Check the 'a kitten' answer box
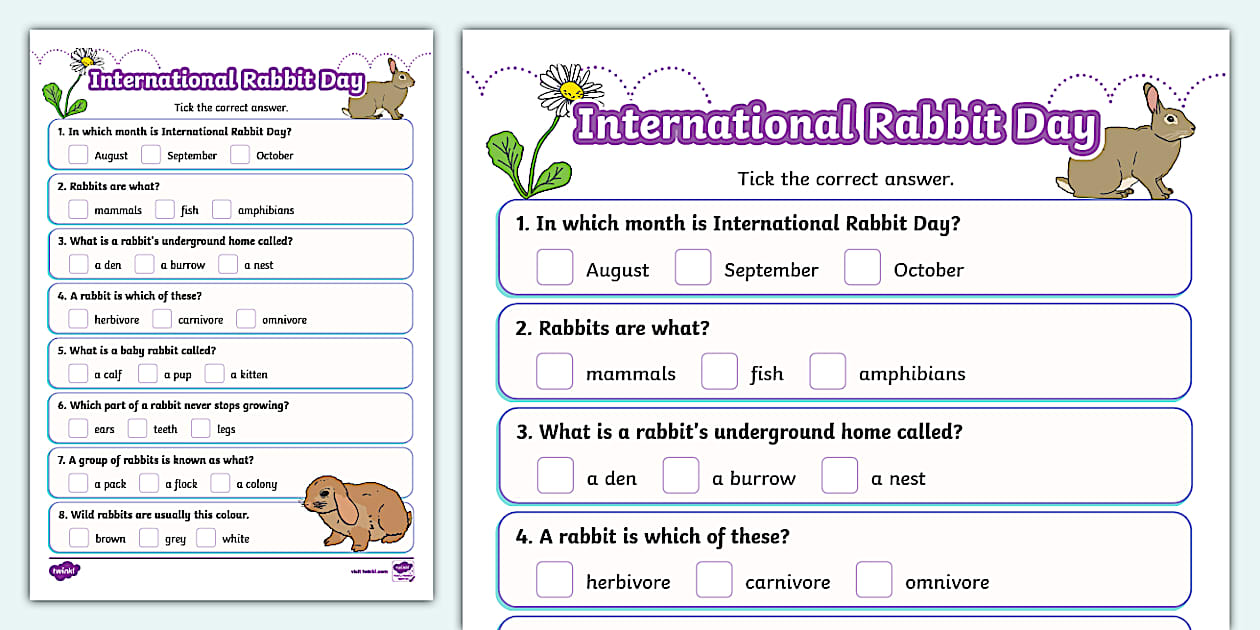This screenshot has width=1260, height=630. coord(214,373)
